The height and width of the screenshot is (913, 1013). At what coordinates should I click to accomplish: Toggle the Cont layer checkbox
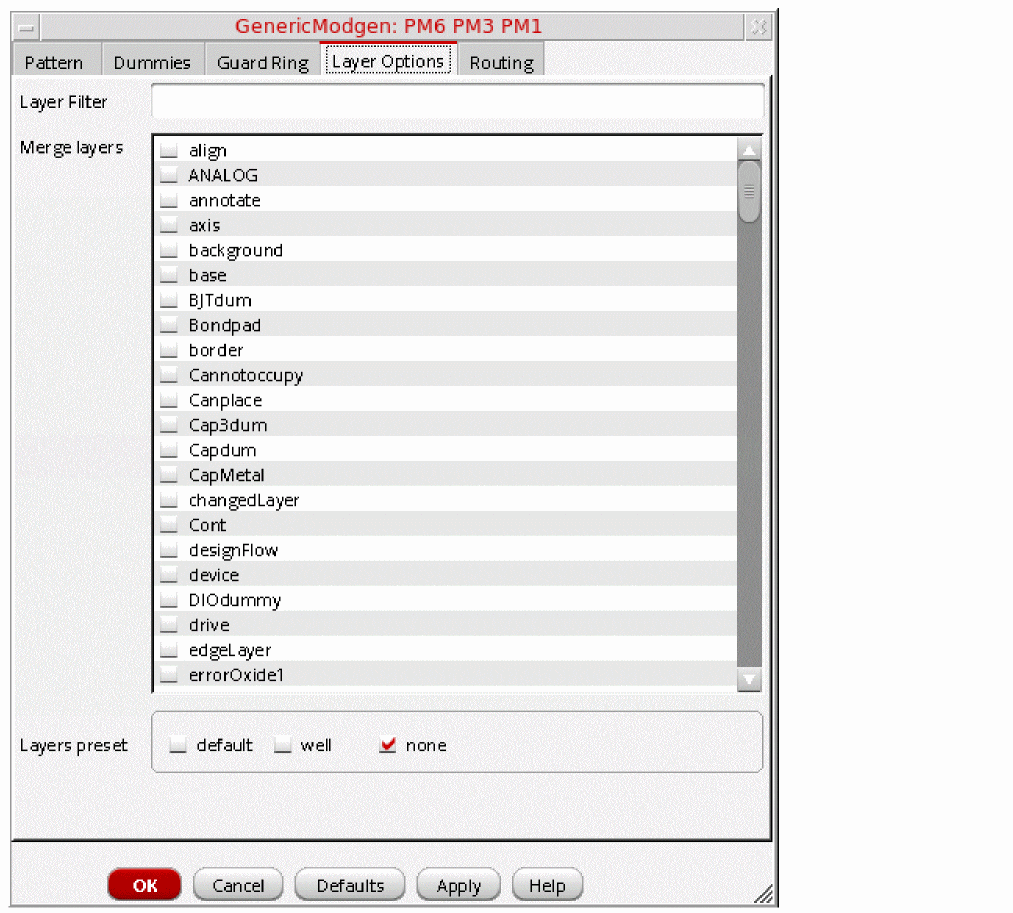pos(169,525)
